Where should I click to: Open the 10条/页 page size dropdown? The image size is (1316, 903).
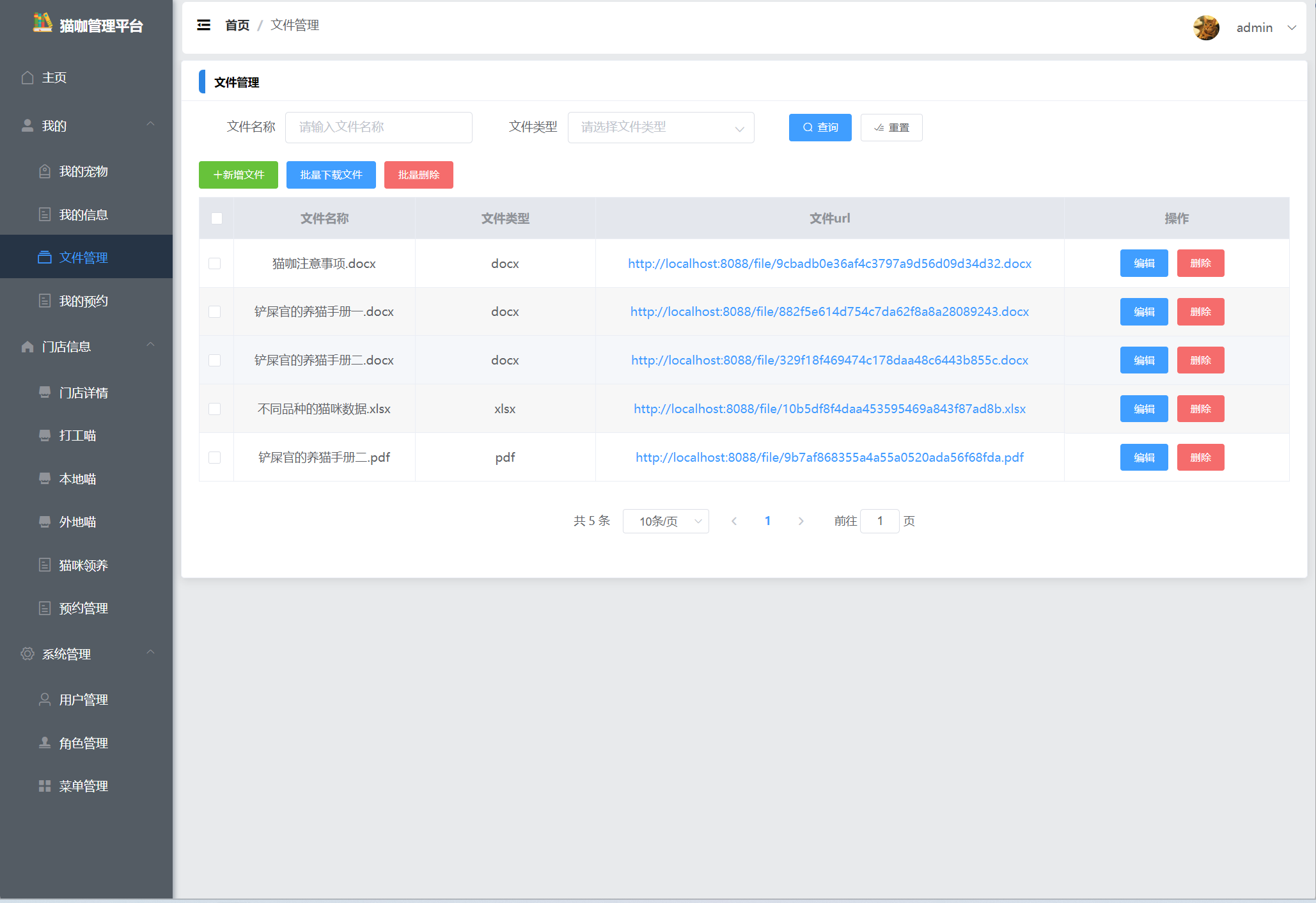click(665, 521)
